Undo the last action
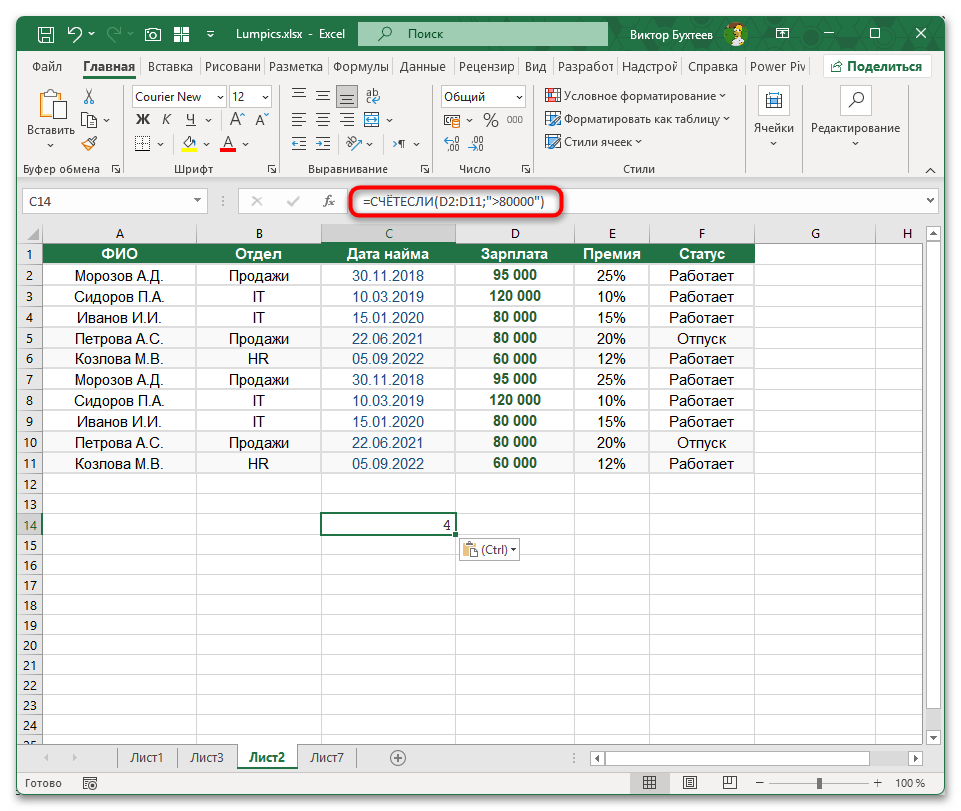Screen dimensions: 961x811 click(75, 34)
